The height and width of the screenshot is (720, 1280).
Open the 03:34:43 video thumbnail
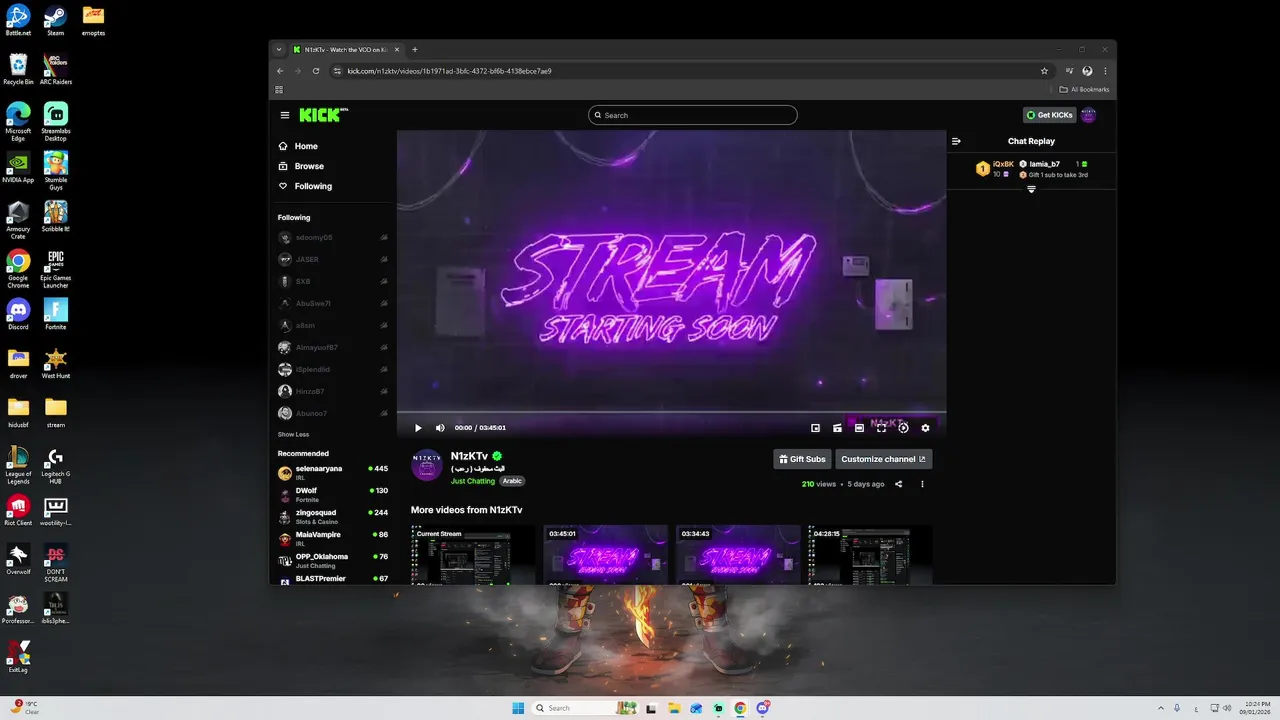tap(738, 555)
